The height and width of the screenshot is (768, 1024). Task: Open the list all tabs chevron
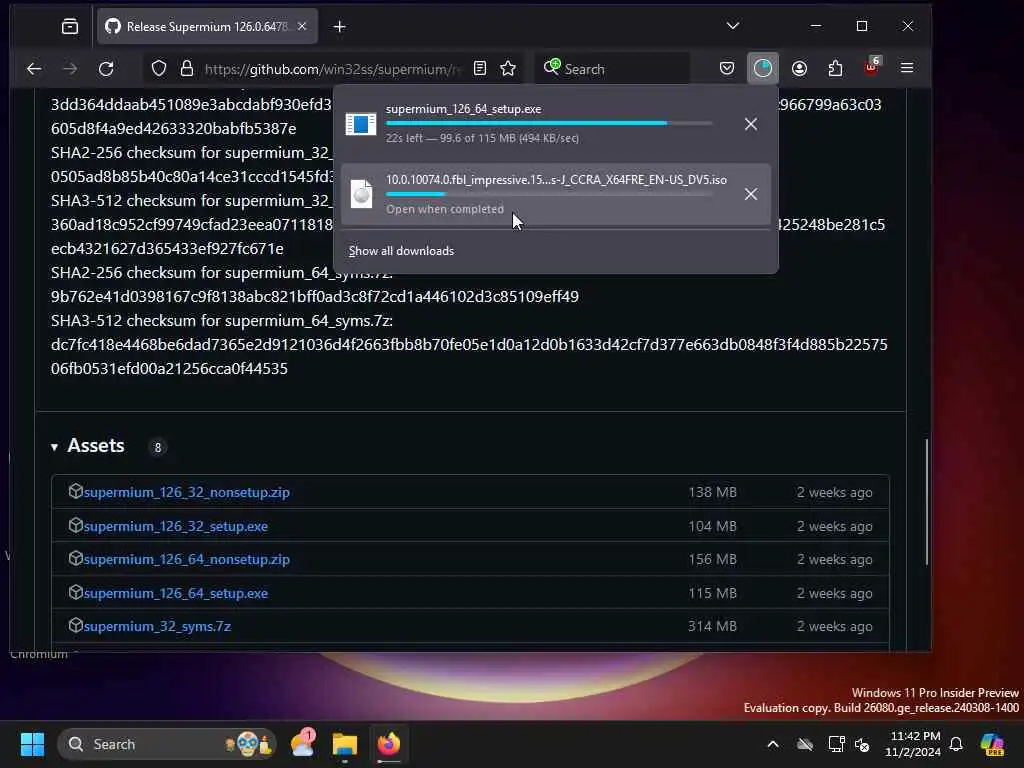click(733, 26)
